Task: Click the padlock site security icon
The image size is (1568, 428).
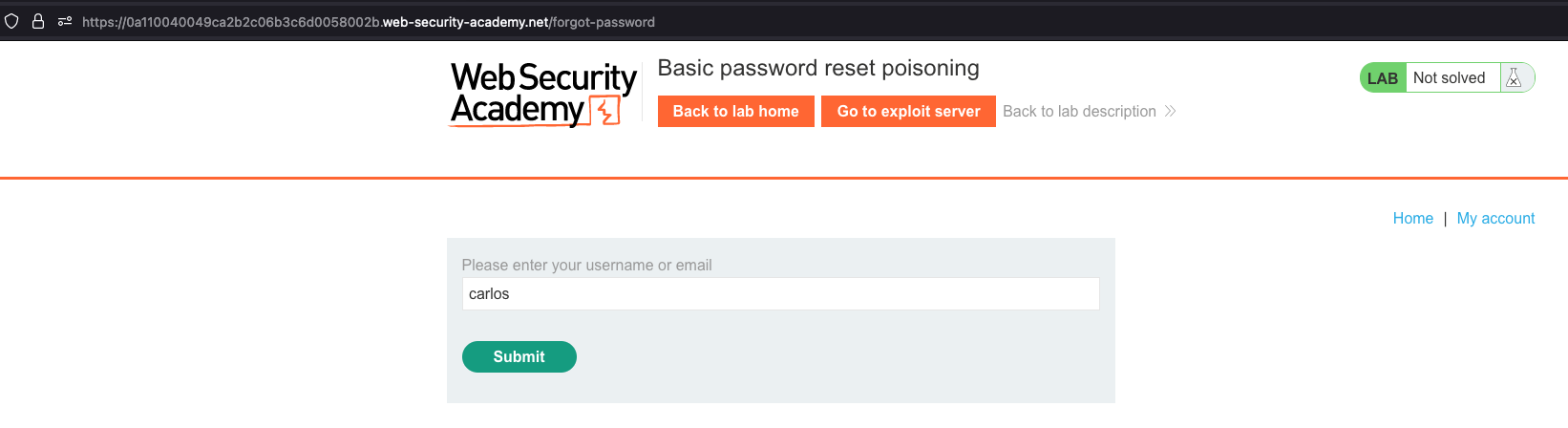Action: click(38, 21)
